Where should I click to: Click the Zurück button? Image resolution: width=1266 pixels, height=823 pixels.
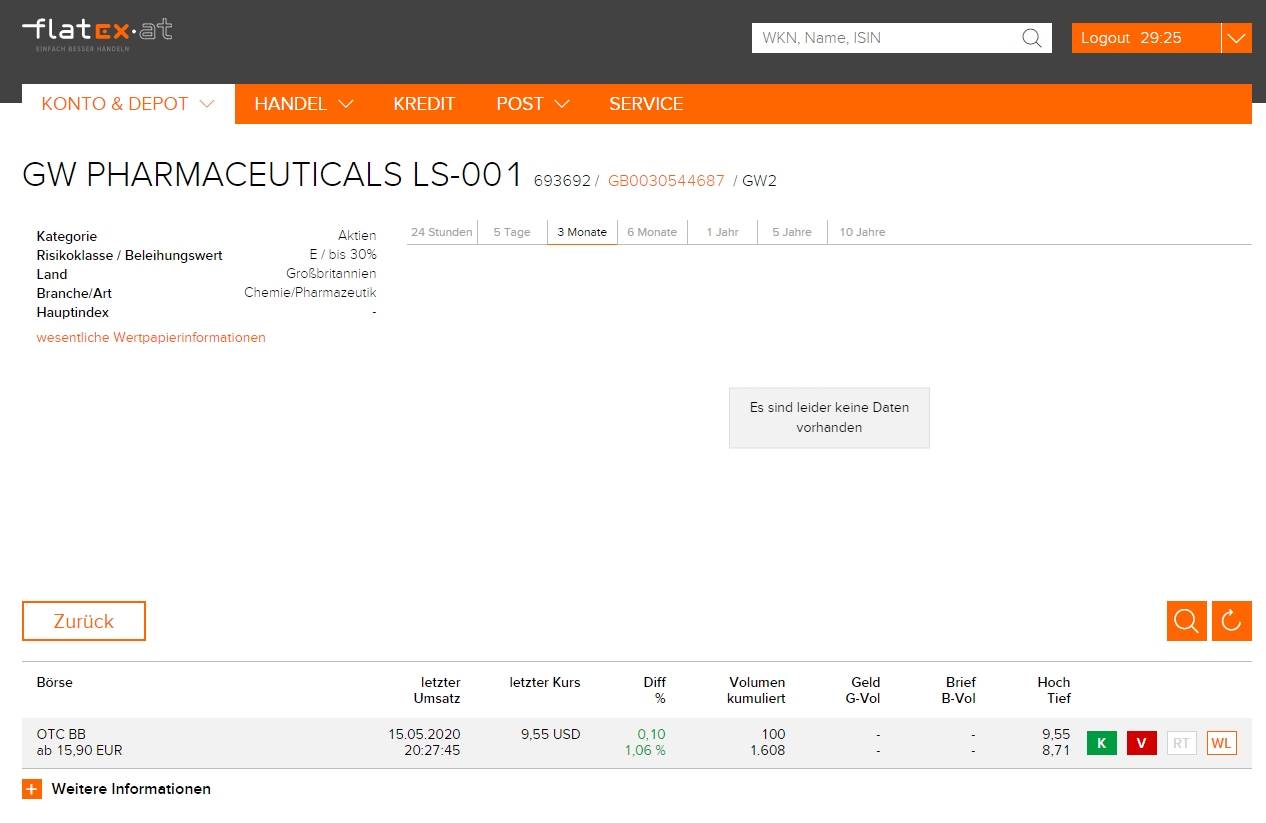pos(84,621)
